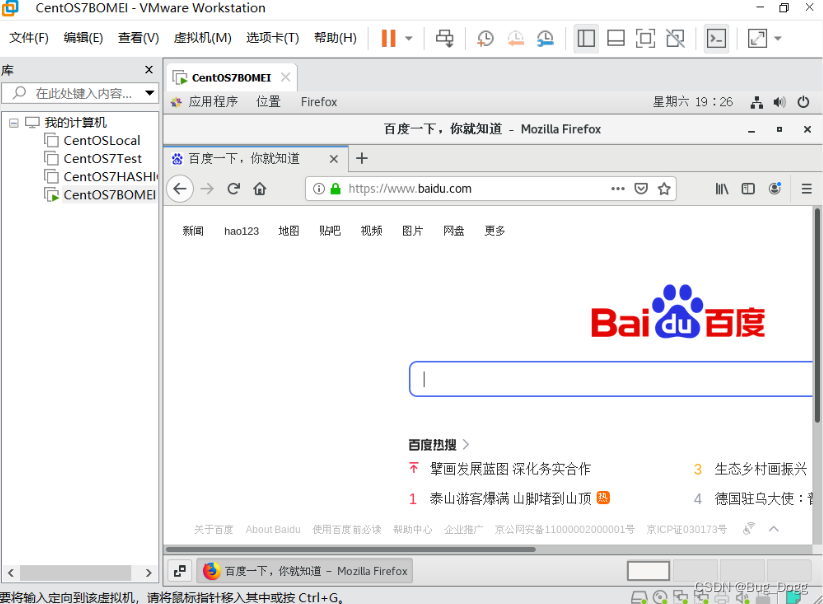Expand the 百度热搜 chevron

pos(466,445)
